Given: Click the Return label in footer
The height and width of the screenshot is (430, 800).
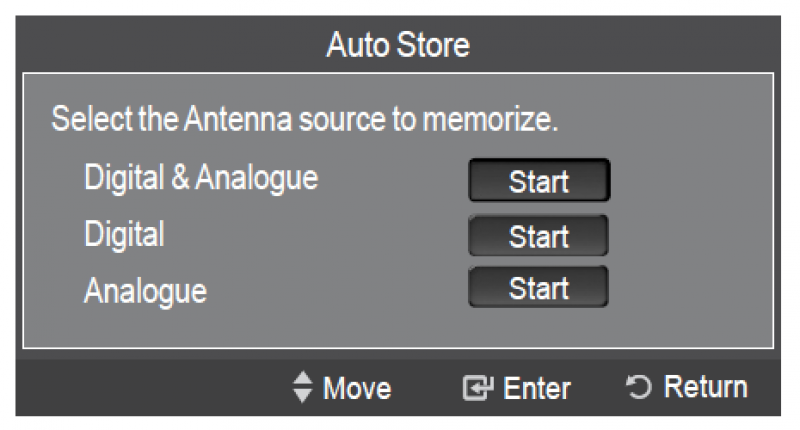Looking at the screenshot, I should coord(706,387).
